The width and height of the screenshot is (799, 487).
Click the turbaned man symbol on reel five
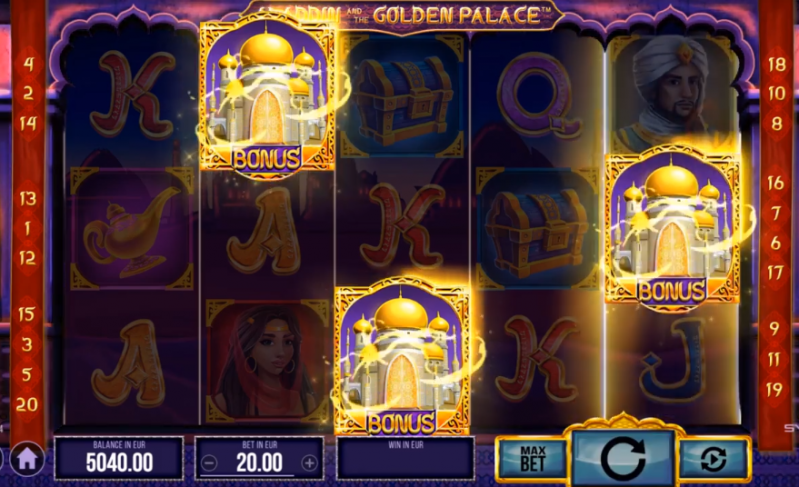pos(671,93)
